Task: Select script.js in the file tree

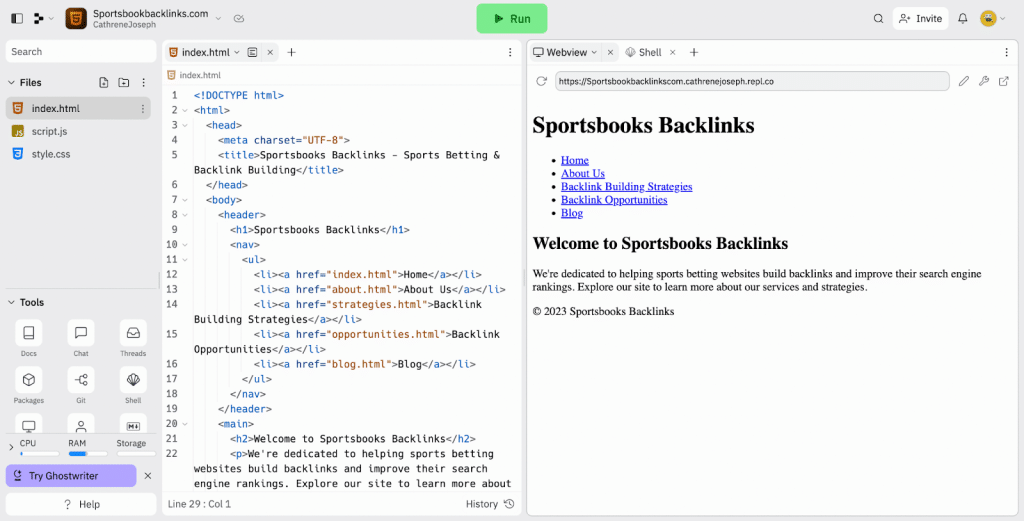Action: point(49,131)
